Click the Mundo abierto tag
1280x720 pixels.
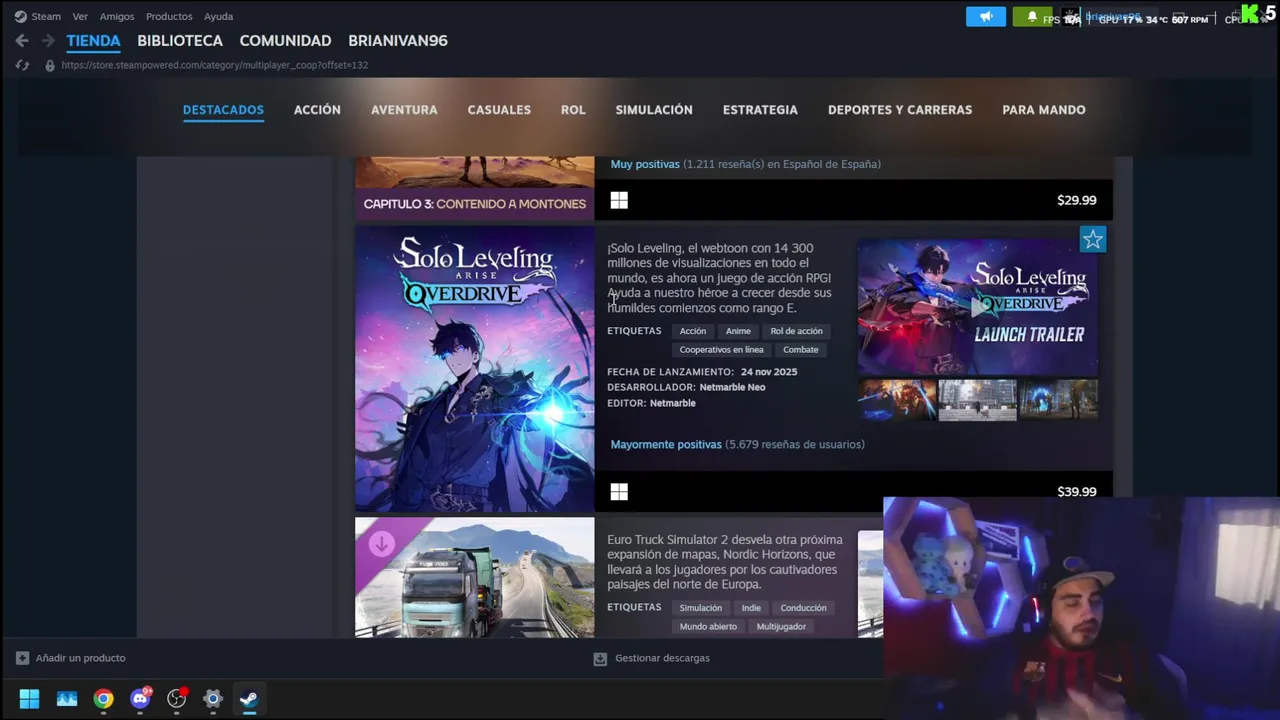[x=708, y=626]
